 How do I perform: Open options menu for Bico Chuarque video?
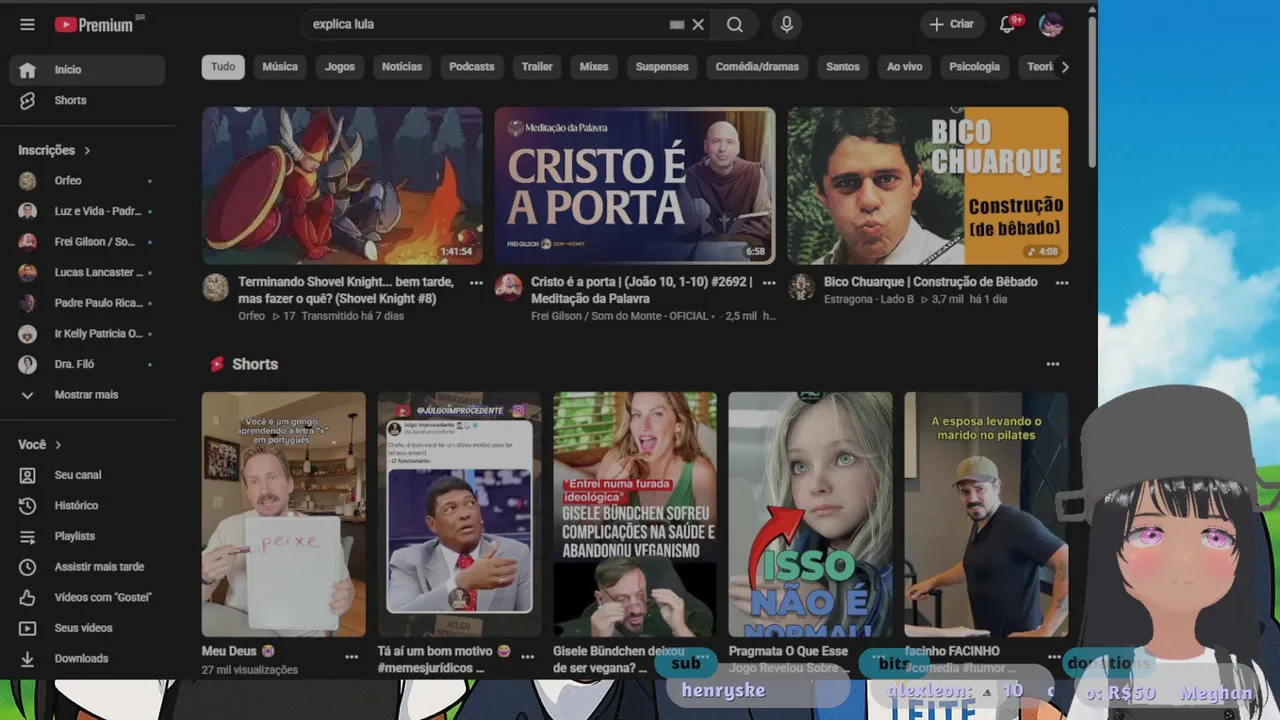point(1062,283)
